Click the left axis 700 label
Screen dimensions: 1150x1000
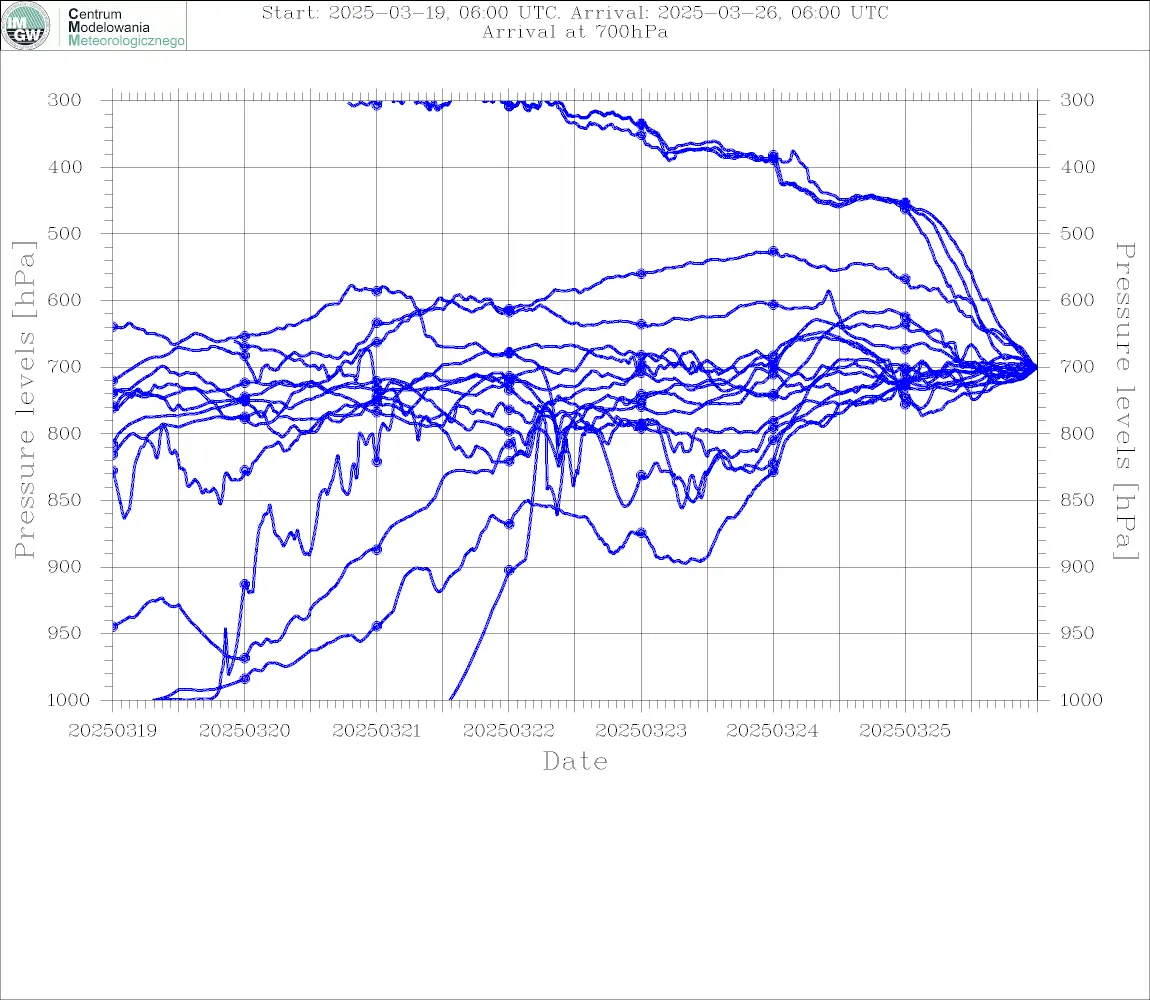(x=65, y=366)
